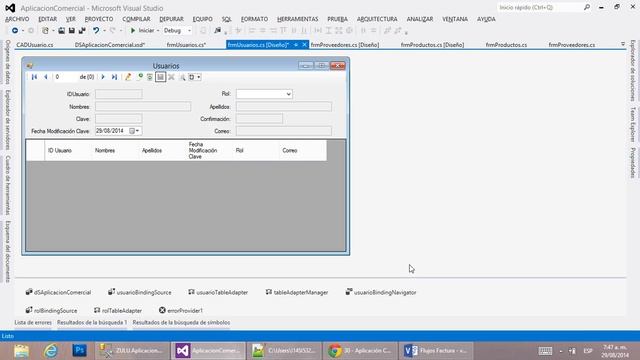Click the Correo text field
The image size is (640, 360).
click(x=284, y=131)
